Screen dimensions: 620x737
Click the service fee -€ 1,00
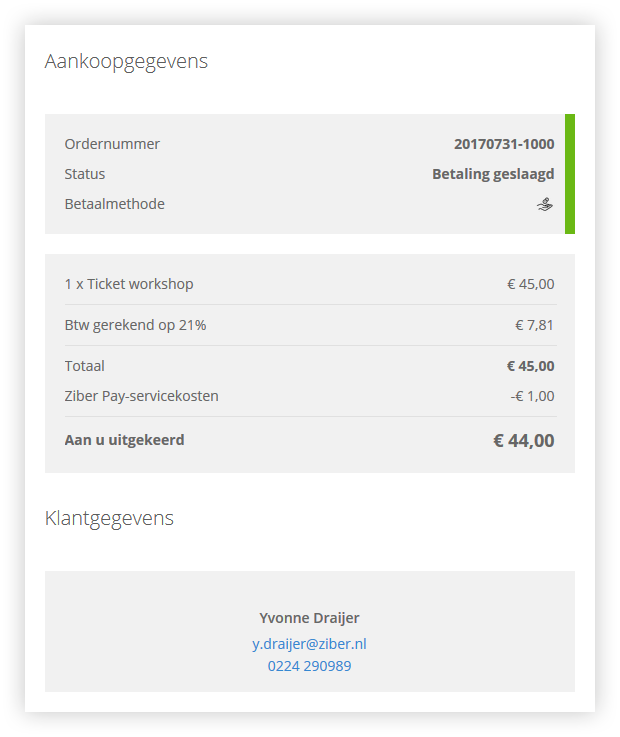(x=533, y=396)
